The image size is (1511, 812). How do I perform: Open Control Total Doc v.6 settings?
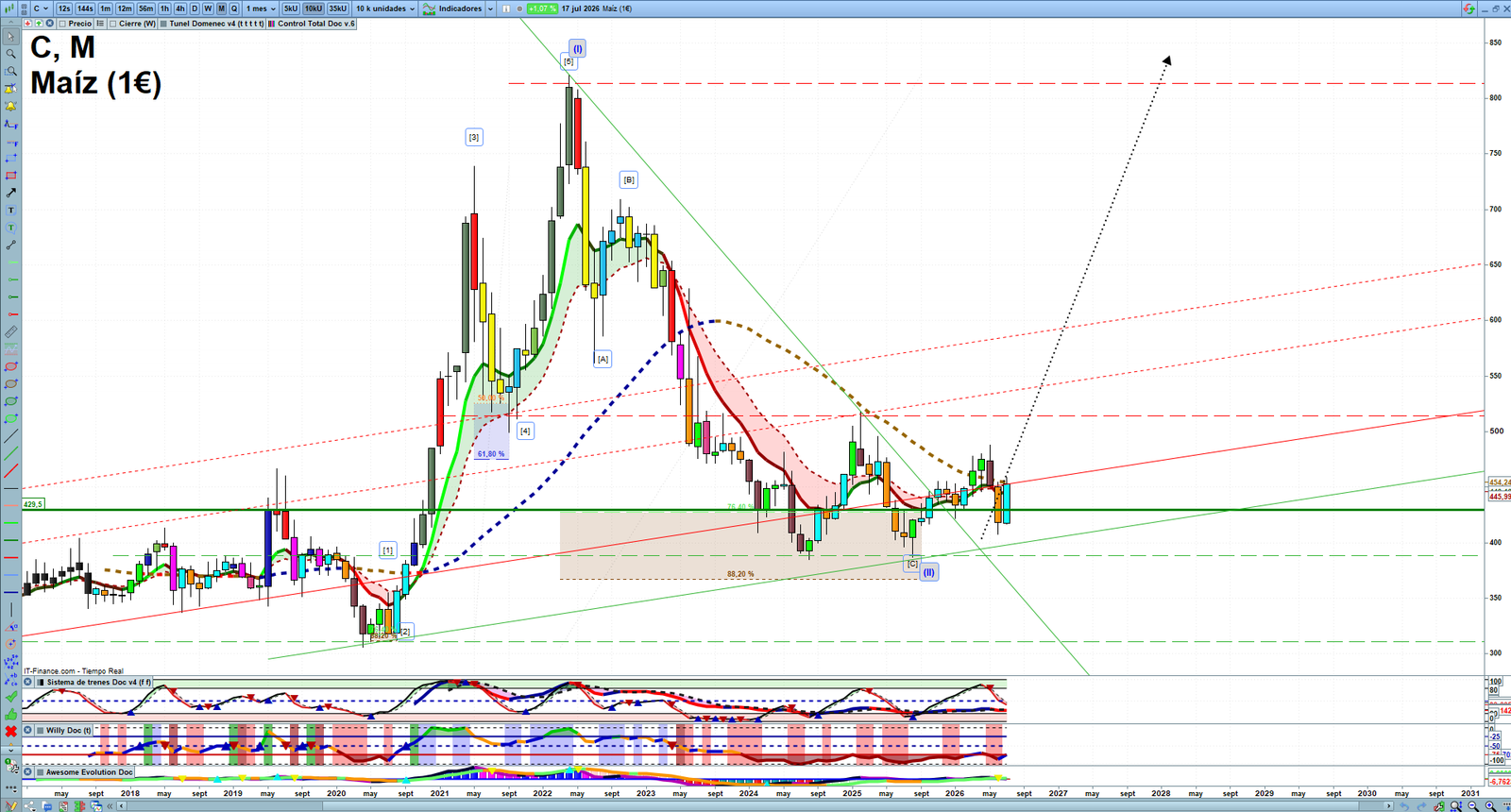coord(312,24)
